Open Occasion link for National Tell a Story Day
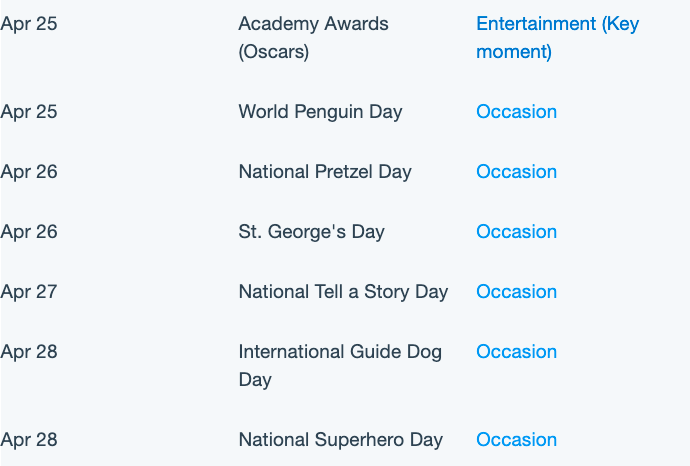Screen dimensions: 690x466 pos(517,292)
